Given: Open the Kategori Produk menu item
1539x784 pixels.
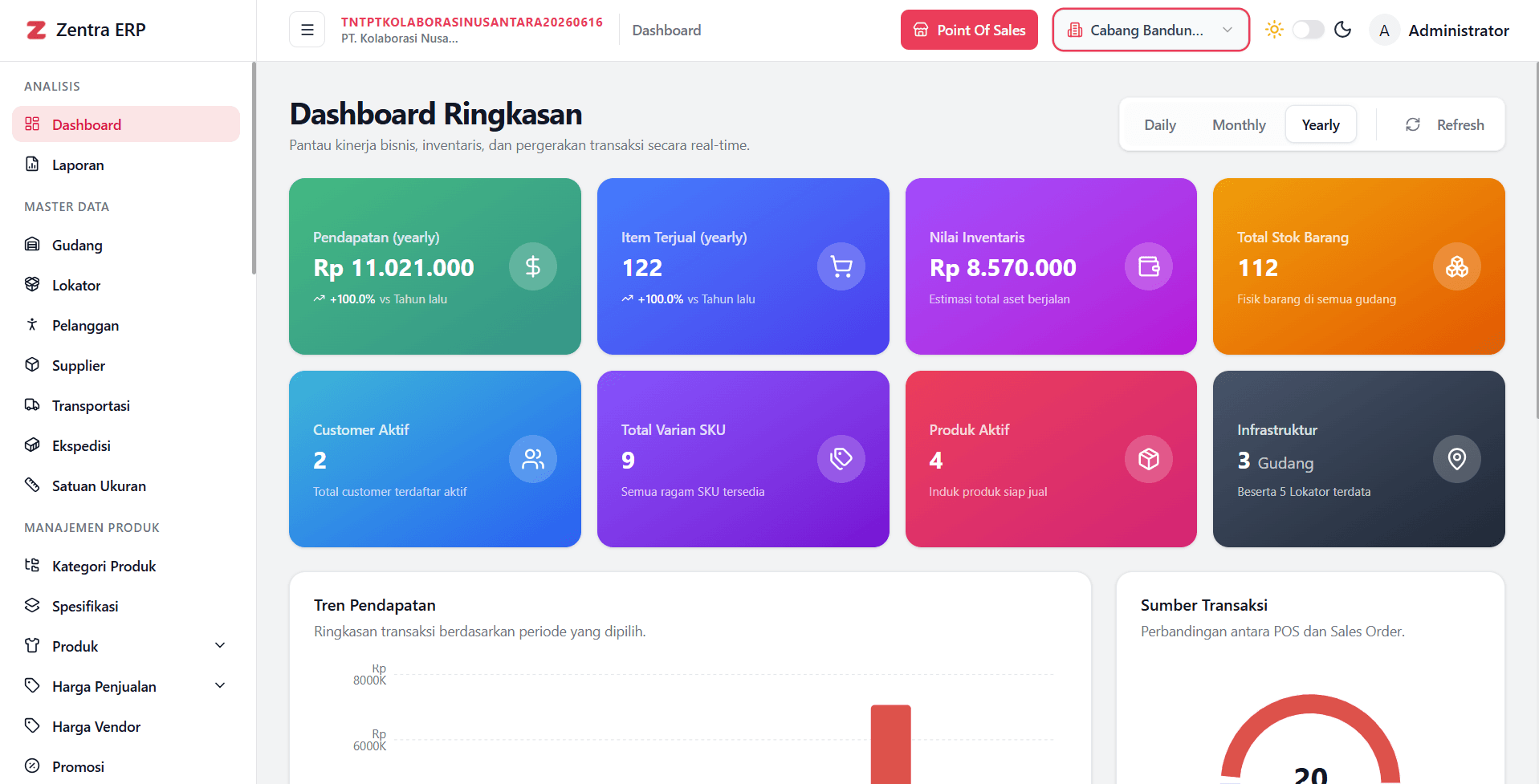Looking at the screenshot, I should coord(126,566).
